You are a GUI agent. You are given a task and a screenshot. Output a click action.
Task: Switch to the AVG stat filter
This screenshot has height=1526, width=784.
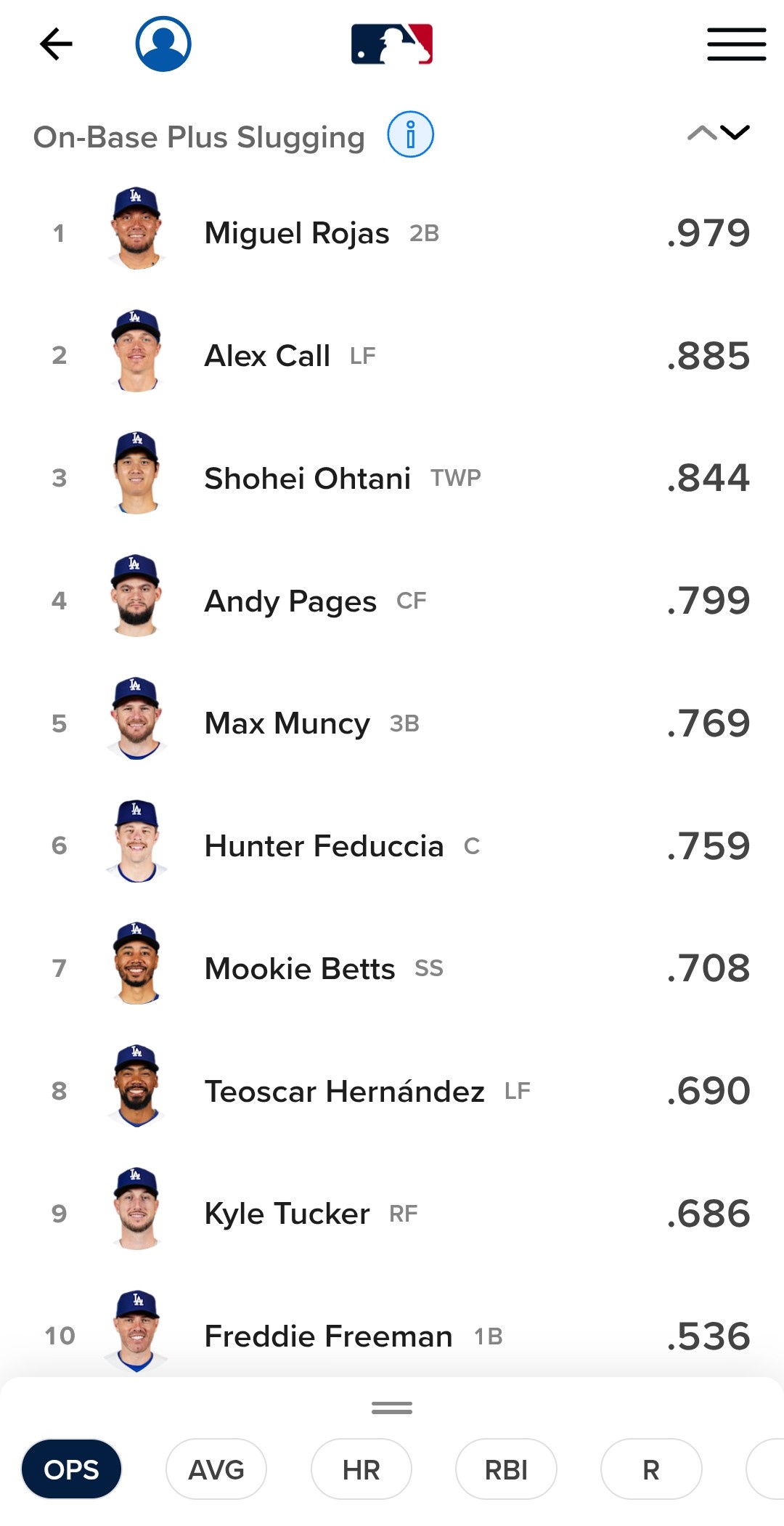[216, 1469]
